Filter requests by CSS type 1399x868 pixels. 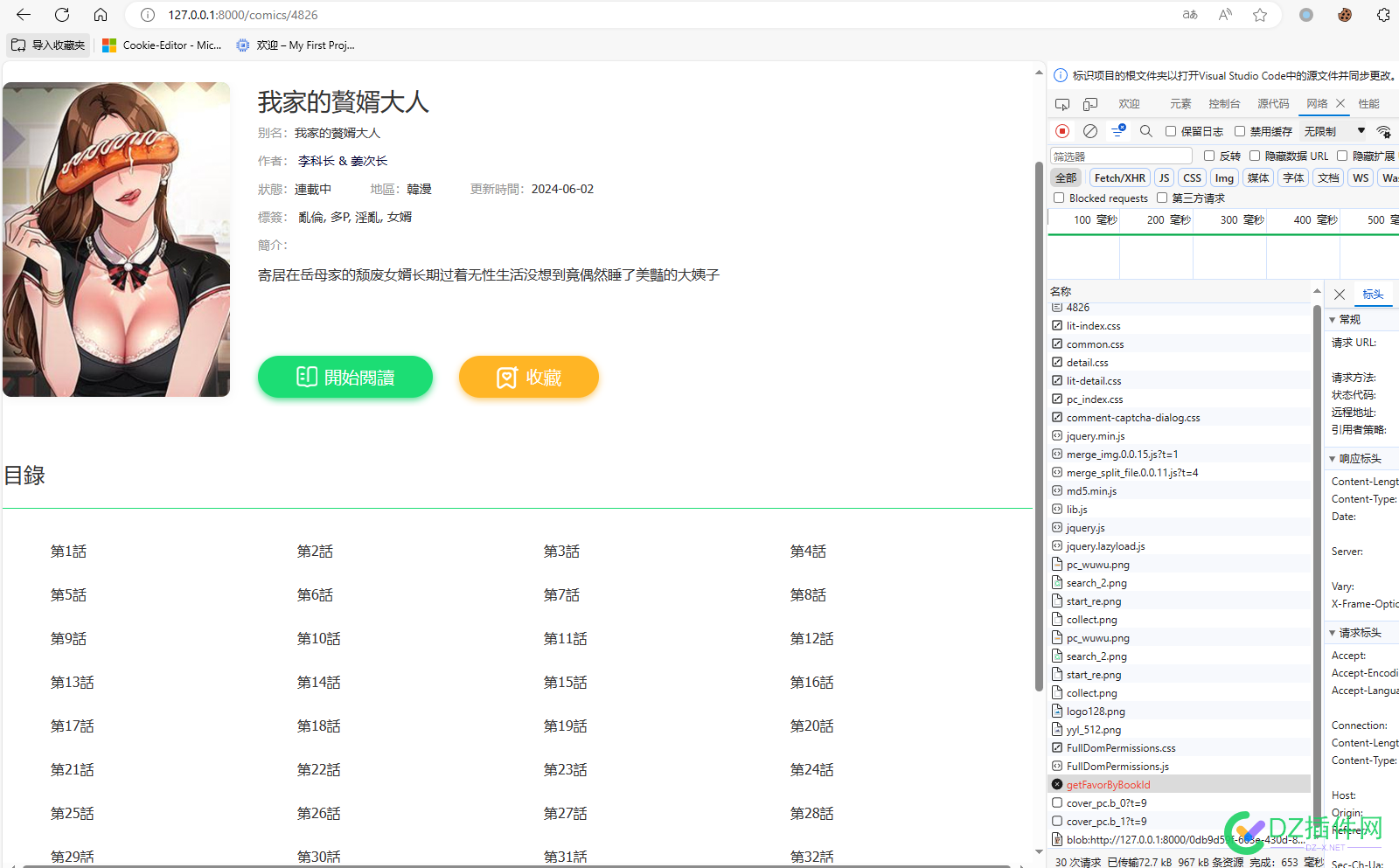pyautogui.click(x=1192, y=177)
